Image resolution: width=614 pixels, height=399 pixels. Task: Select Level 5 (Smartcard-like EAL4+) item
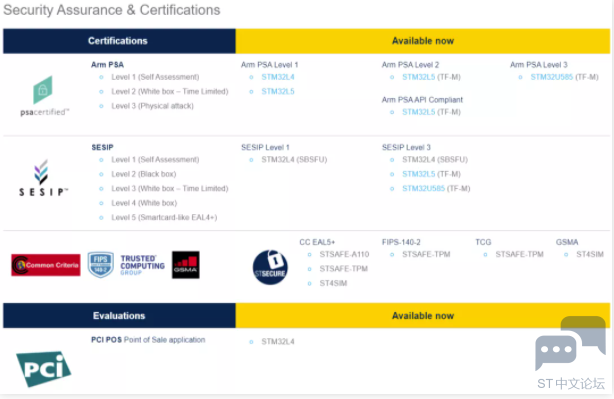pyautogui.click(x=164, y=218)
